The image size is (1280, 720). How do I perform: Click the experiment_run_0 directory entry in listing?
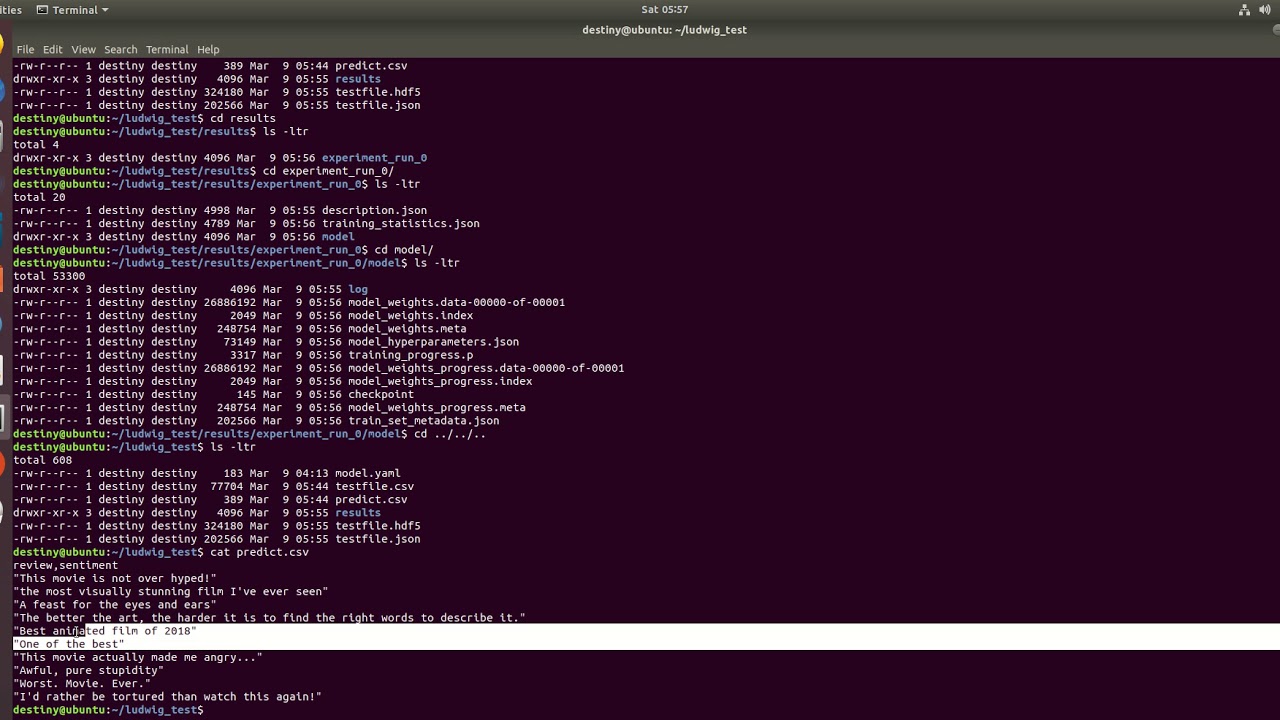[x=374, y=158]
